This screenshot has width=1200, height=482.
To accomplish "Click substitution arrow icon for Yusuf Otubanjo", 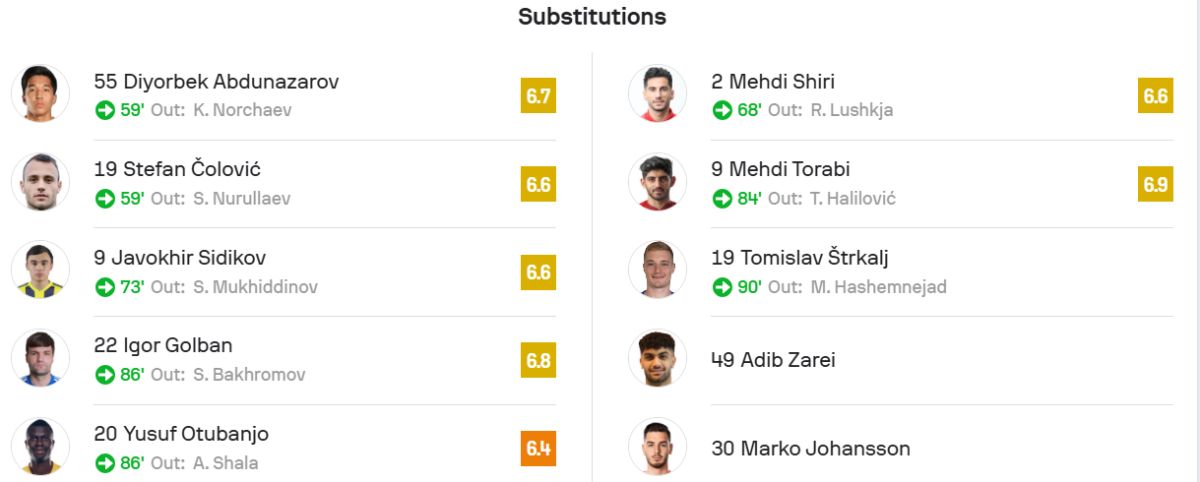I will point(104,463).
